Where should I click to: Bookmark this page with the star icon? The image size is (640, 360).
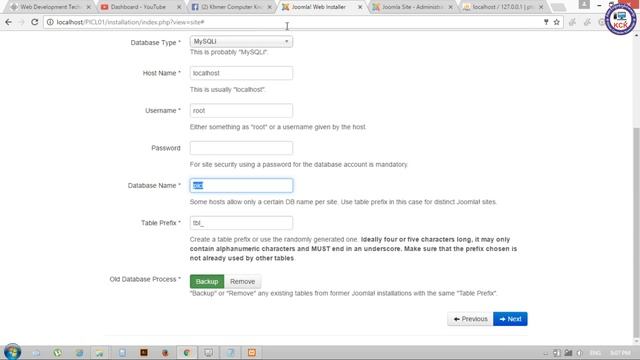click(x=556, y=22)
